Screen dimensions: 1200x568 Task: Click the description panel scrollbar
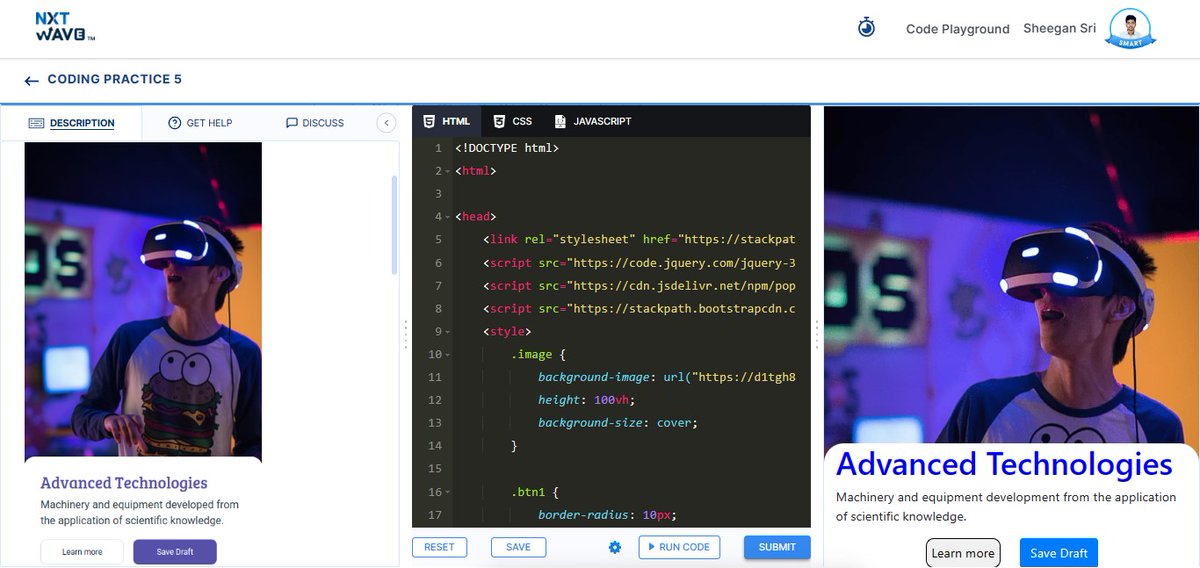(394, 225)
